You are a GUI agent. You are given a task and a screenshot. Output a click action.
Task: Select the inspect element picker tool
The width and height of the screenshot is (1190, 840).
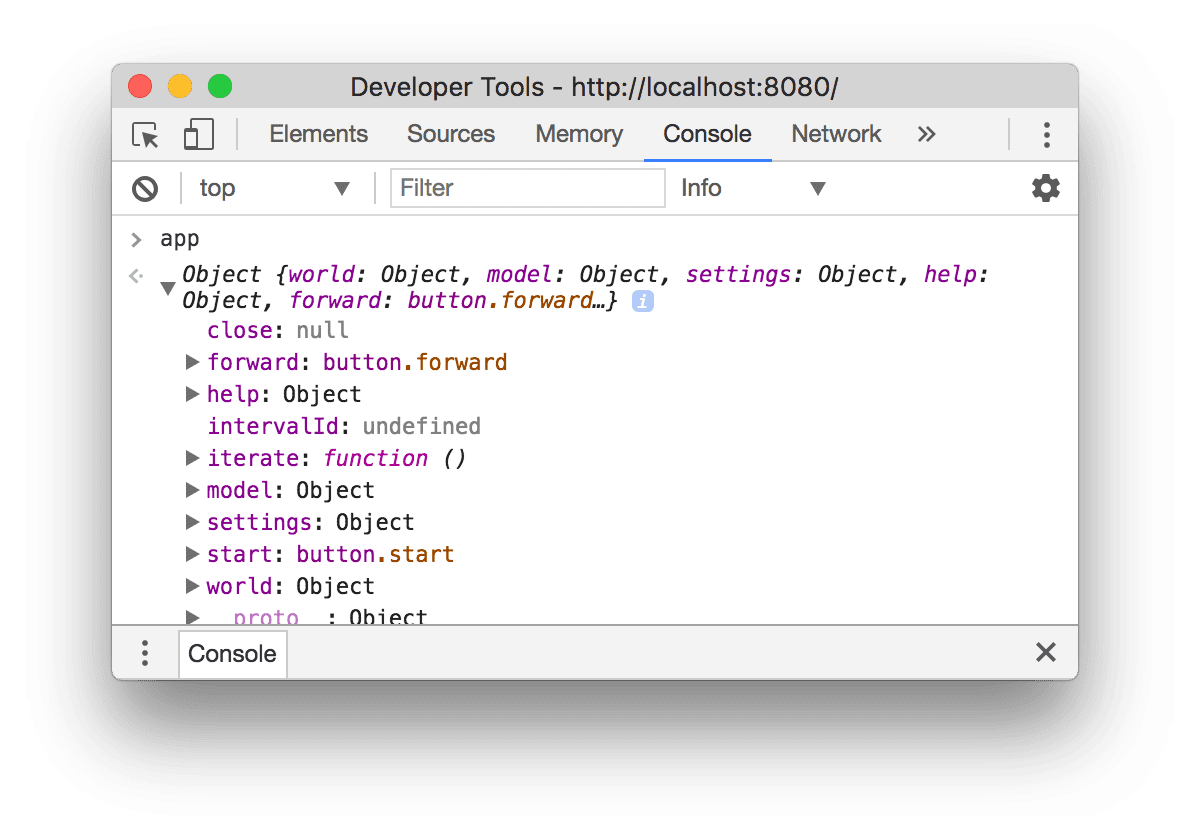click(x=145, y=135)
